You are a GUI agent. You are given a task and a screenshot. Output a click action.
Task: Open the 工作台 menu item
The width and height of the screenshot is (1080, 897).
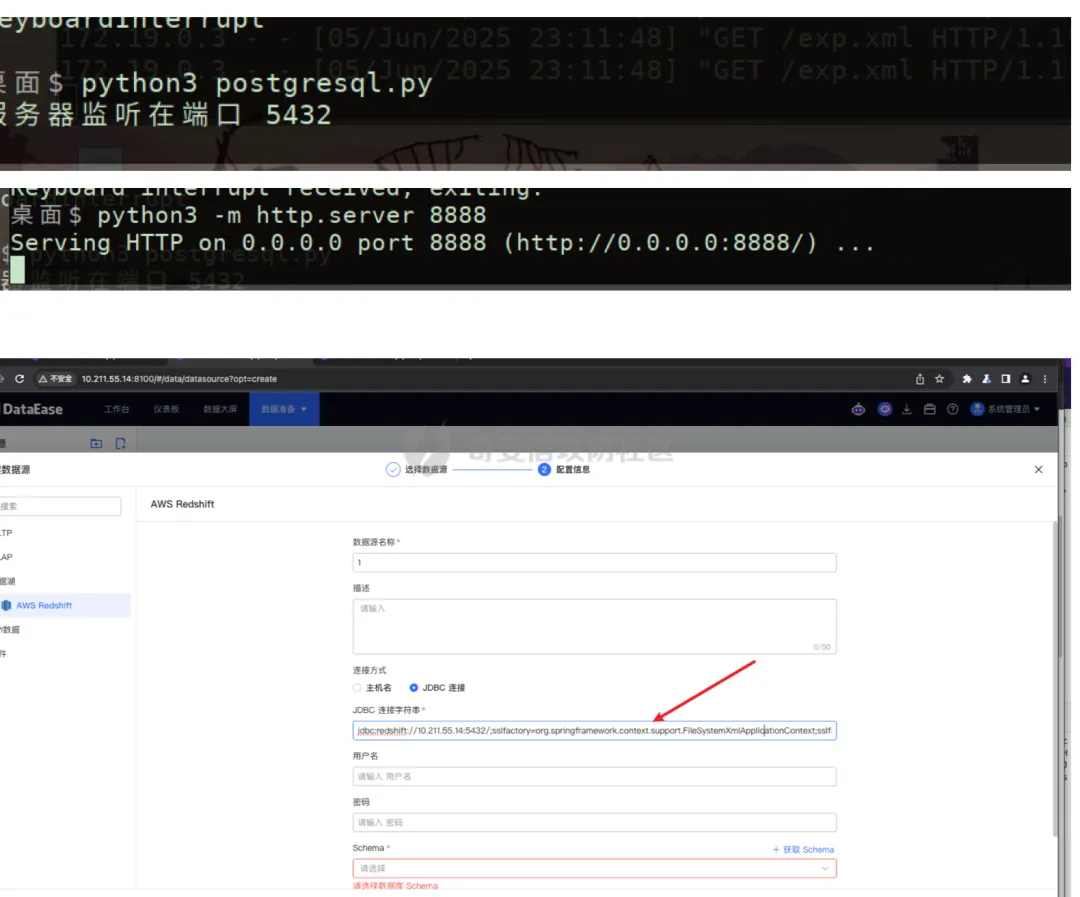point(116,409)
